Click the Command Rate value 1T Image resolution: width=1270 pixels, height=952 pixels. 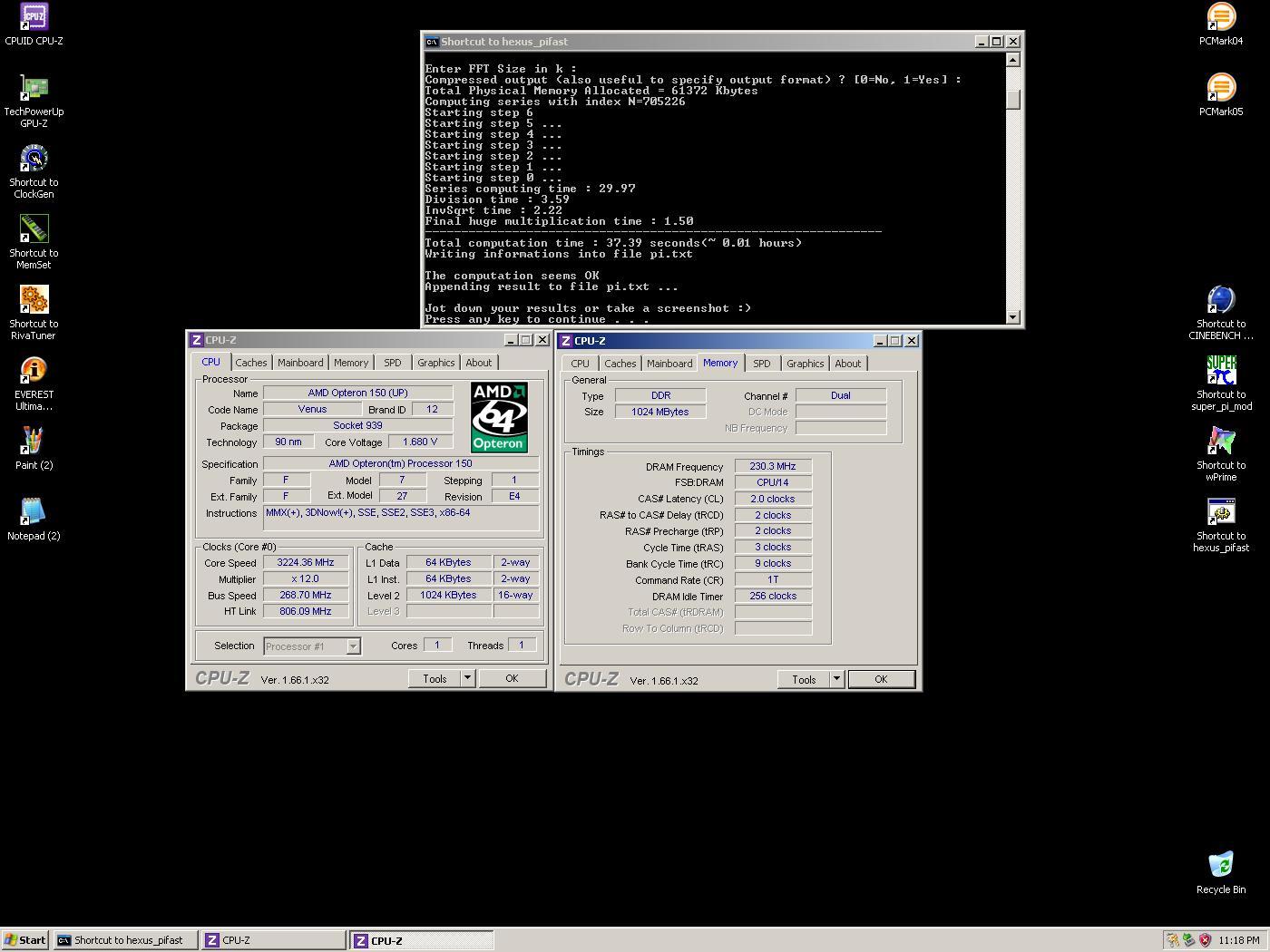(773, 579)
